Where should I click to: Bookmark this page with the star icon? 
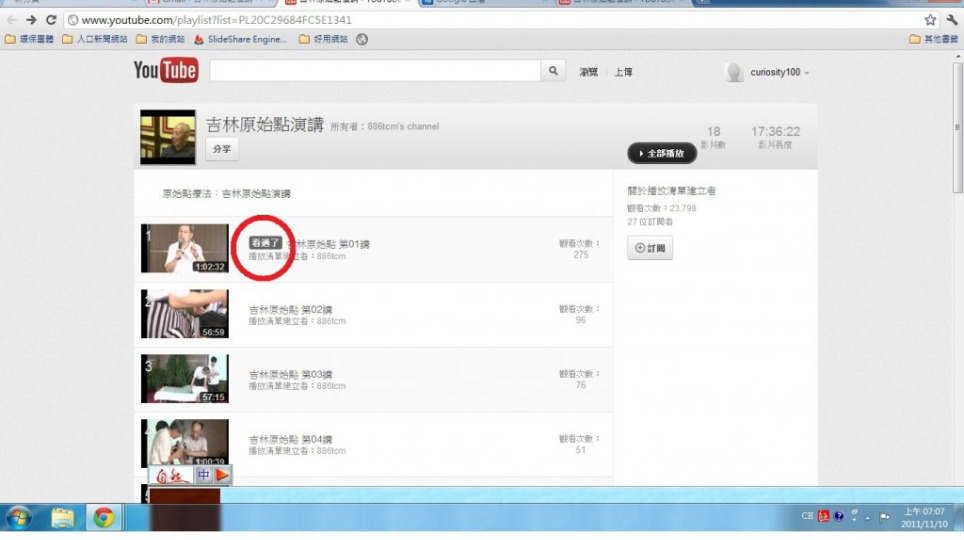(x=930, y=20)
